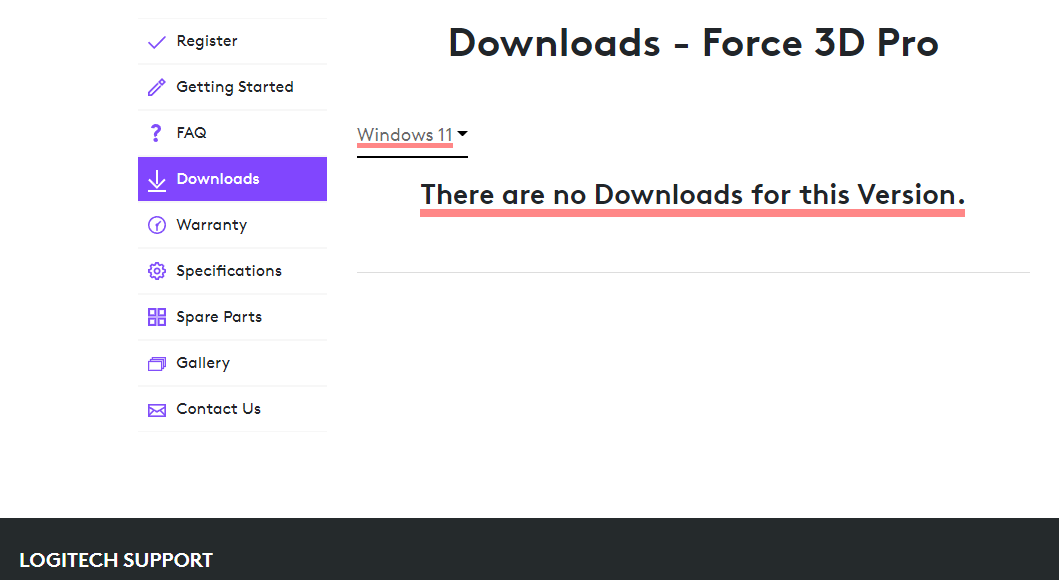Click the Getting Started pencil icon
Viewport: 1059px width, 580px height.
[x=157, y=88]
